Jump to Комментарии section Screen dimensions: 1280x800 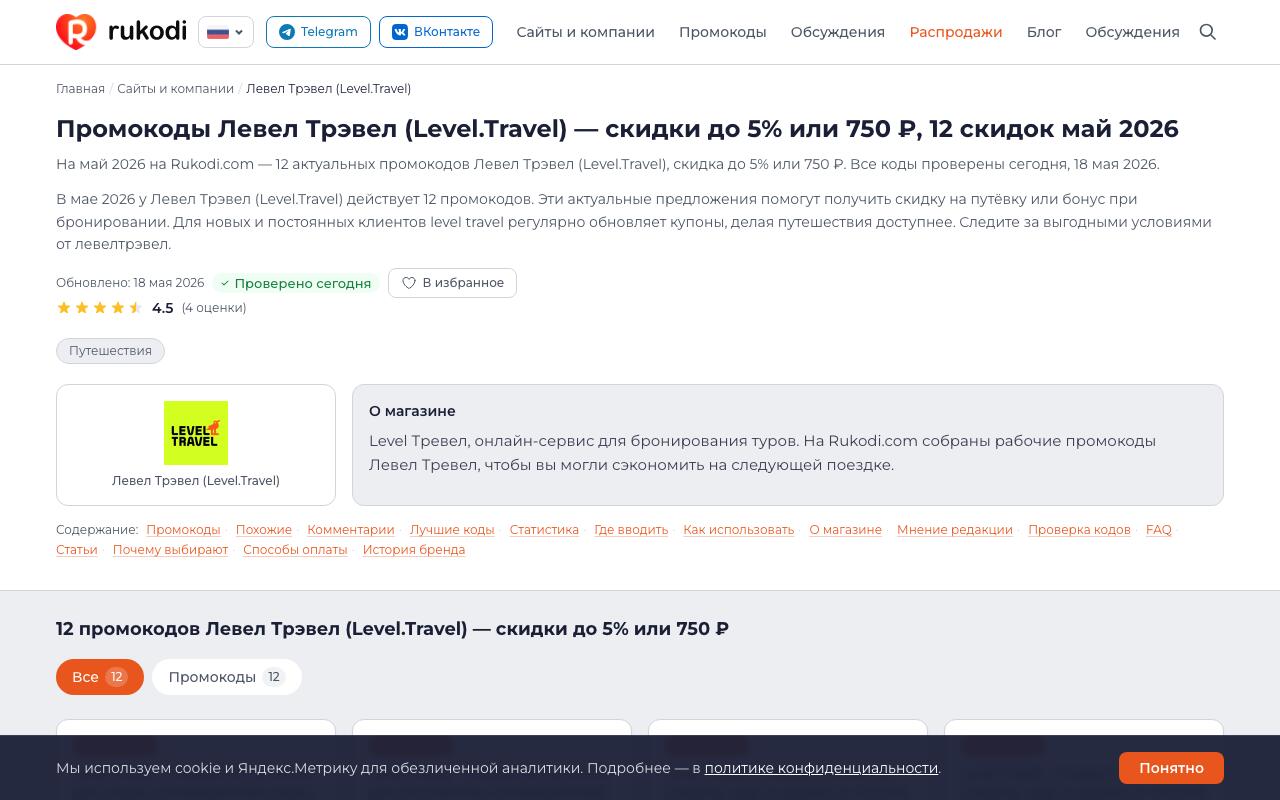(351, 530)
